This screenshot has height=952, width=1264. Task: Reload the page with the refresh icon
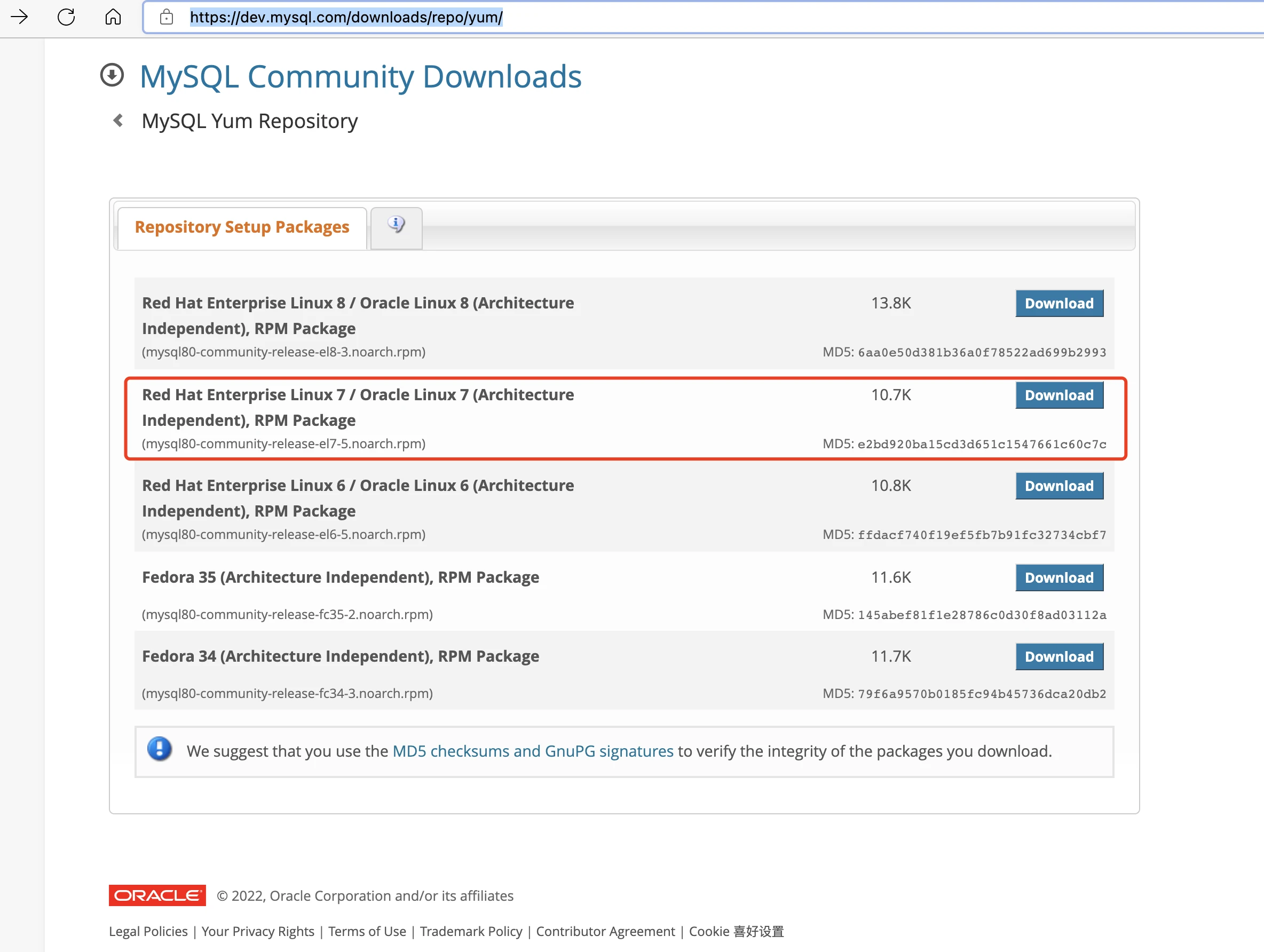coord(66,17)
